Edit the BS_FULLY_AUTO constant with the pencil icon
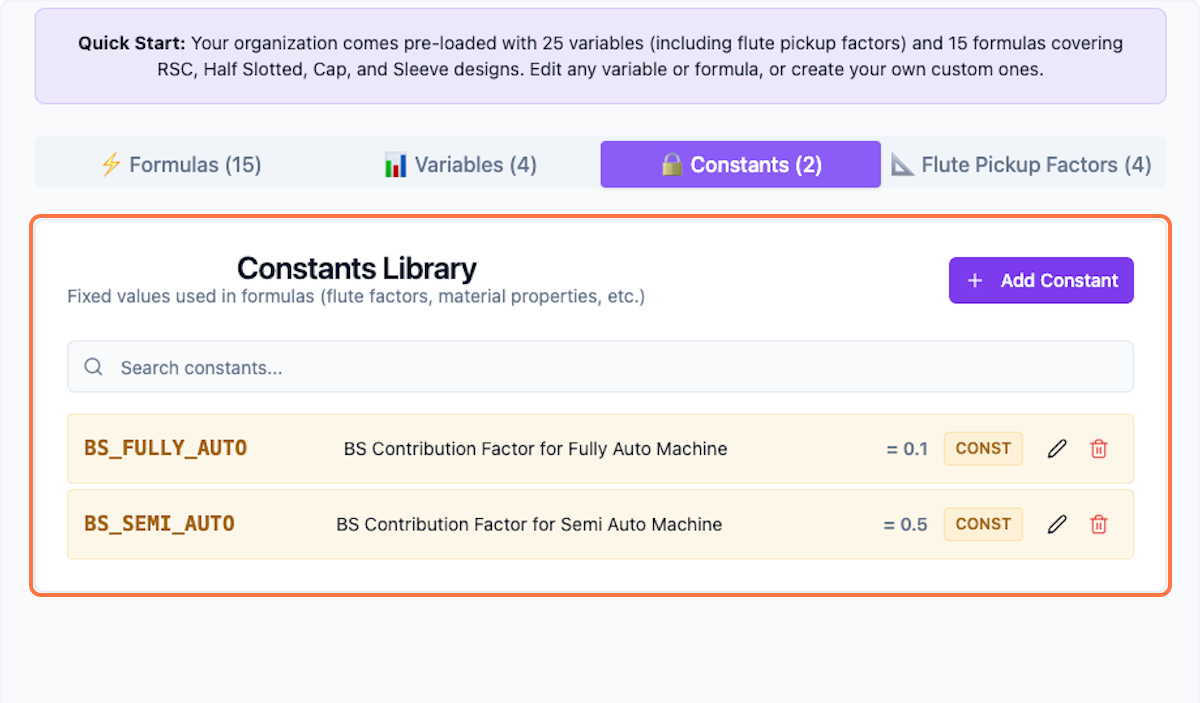Image resolution: width=1200 pixels, height=703 pixels. click(1057, 448)
